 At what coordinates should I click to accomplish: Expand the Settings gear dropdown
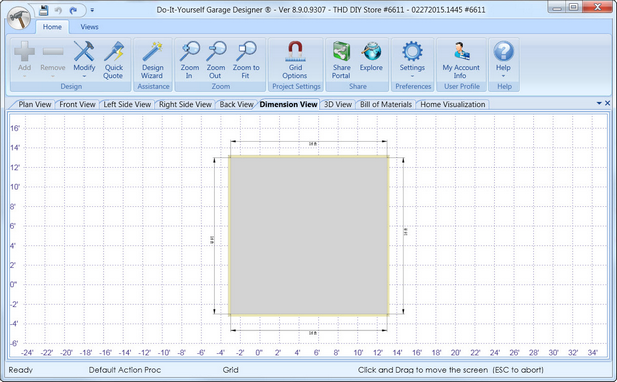[412, 76]
